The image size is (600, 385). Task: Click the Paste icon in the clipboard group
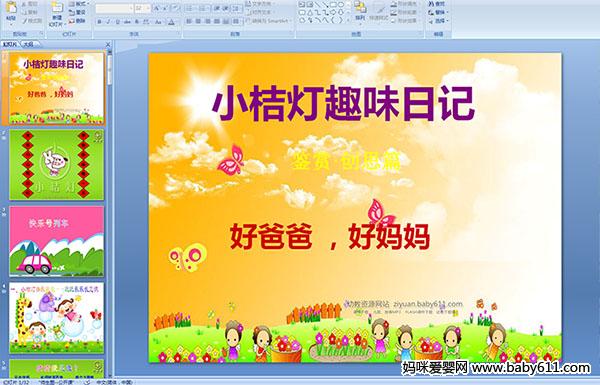pyautogui.click(x=11, y=8)
